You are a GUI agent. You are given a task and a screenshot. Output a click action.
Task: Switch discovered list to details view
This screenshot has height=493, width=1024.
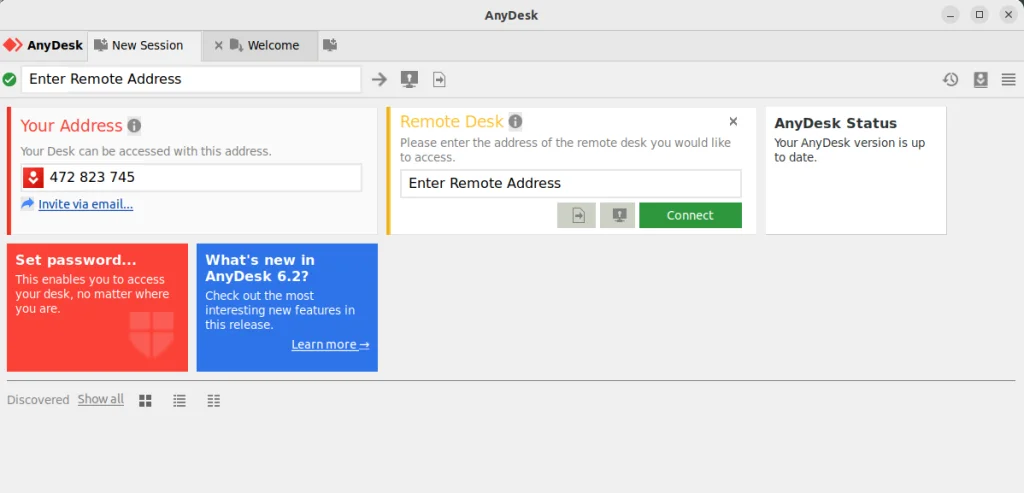pos(214,401)
